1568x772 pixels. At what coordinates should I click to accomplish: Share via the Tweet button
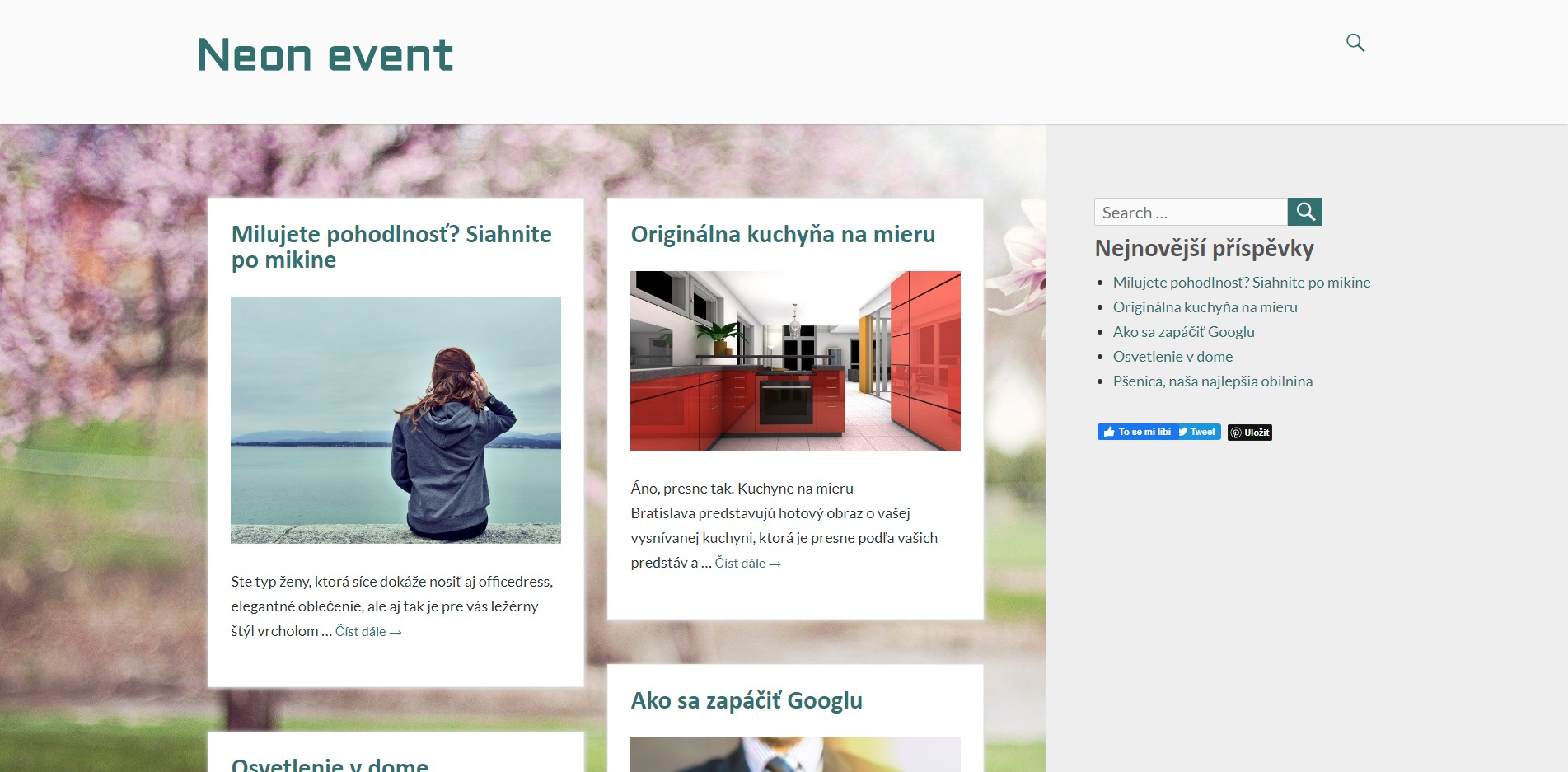tap(1197, 432)
